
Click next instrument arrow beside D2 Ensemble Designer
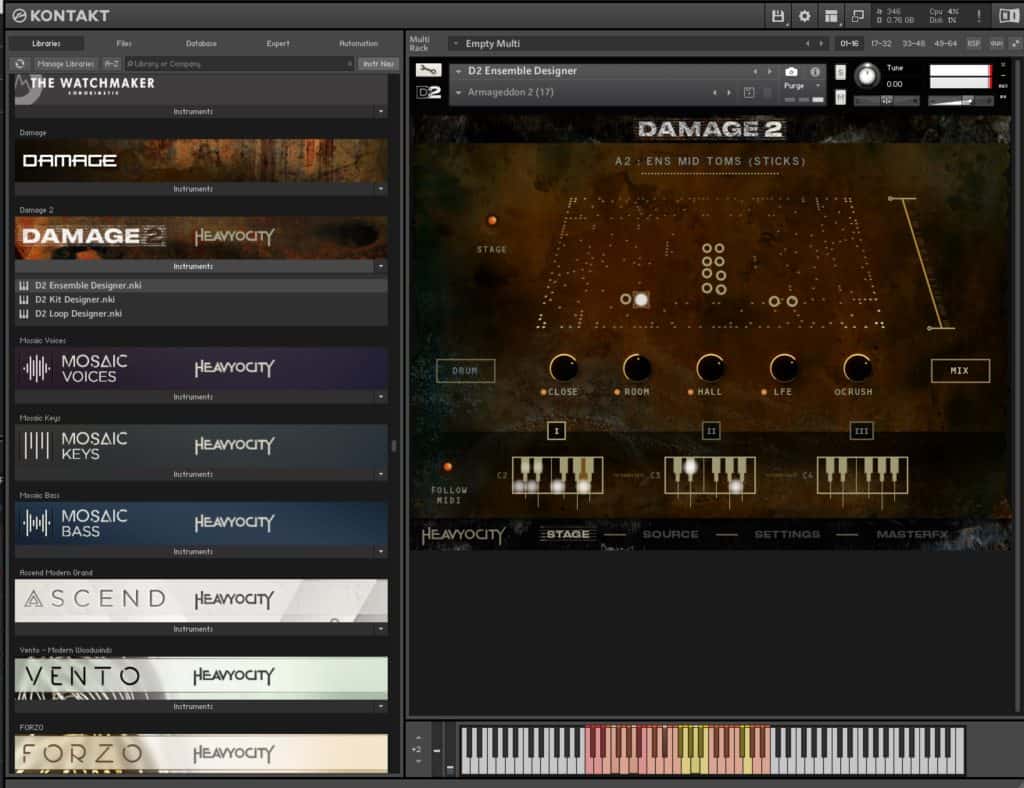[x=769, y=71]
